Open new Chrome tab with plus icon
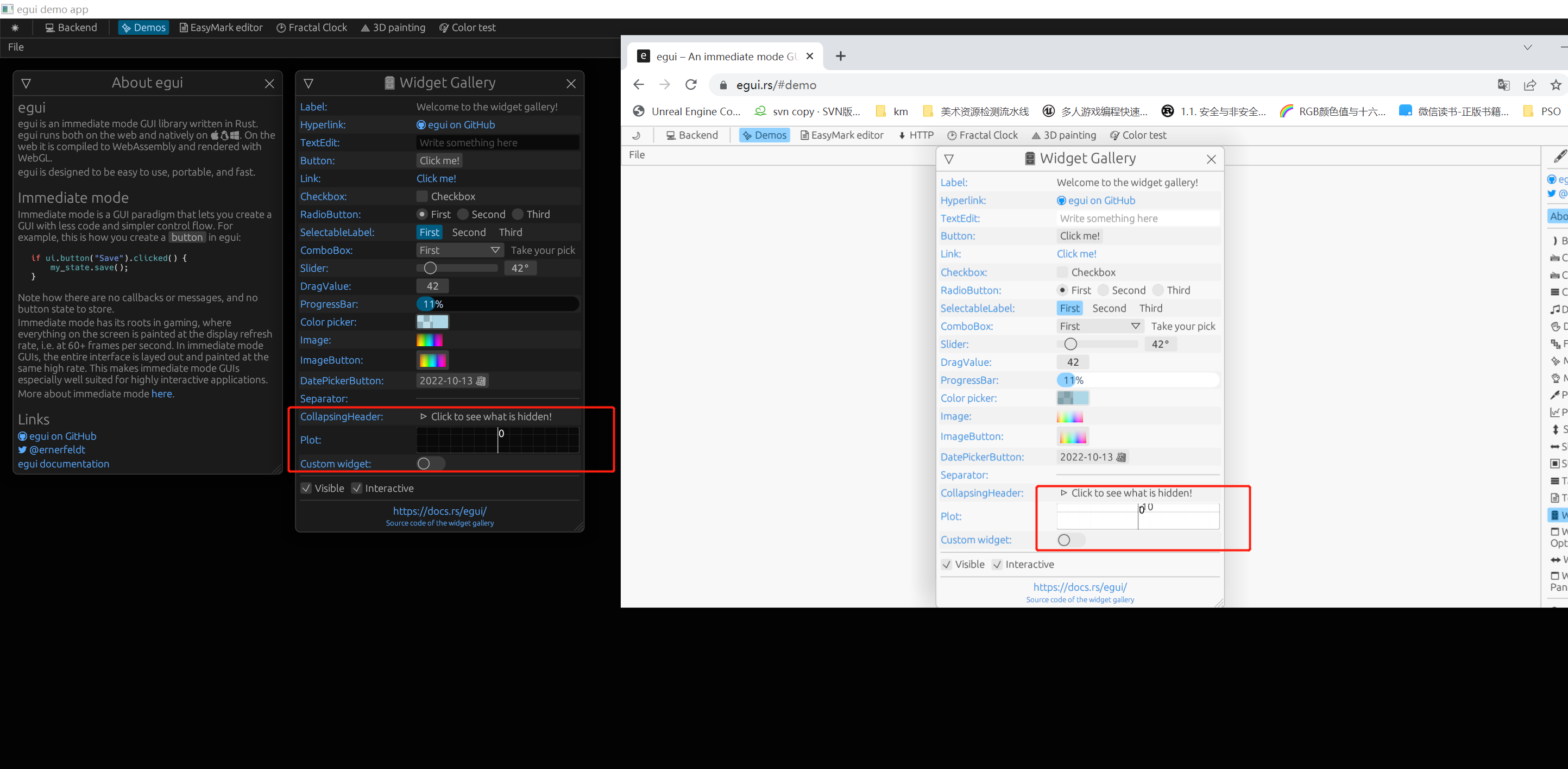This screenshot has height=769, width=1568. 841,56
